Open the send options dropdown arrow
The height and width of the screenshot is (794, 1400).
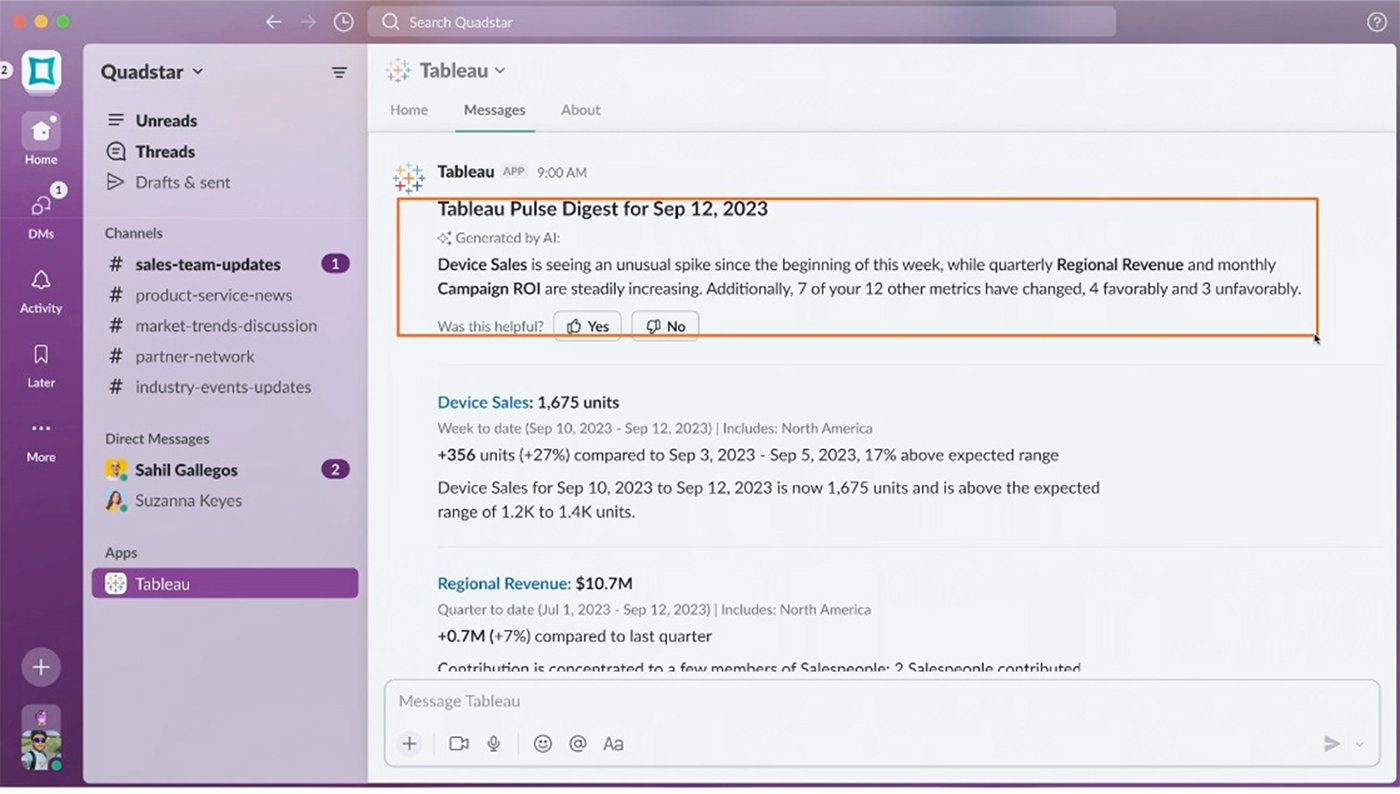coord(1359,744)
